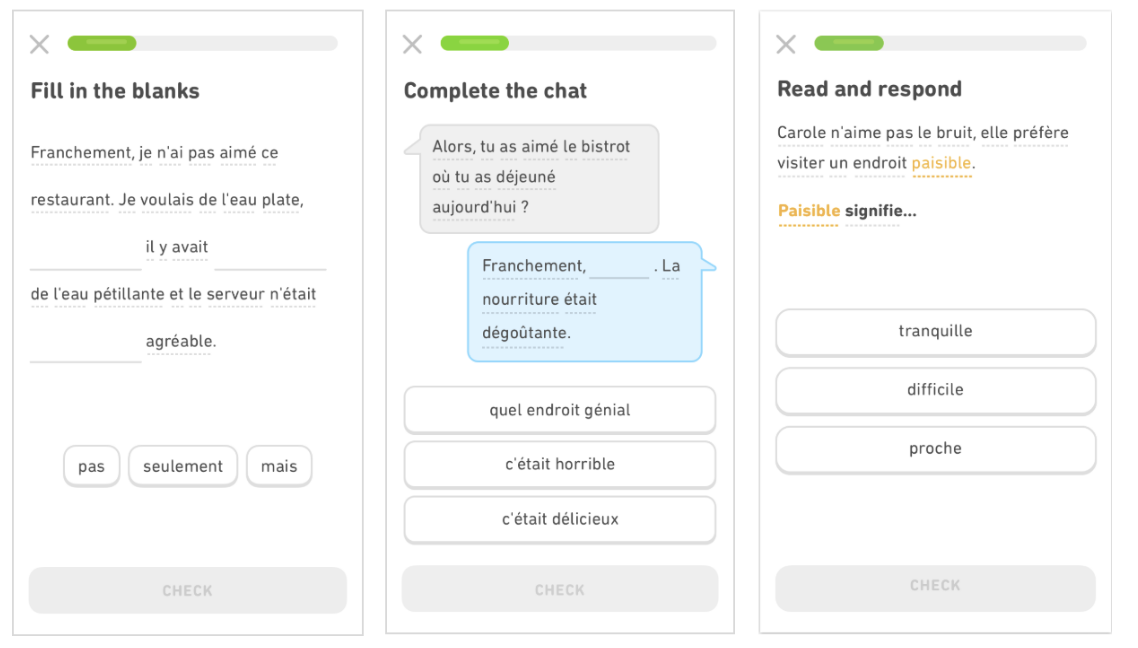The width and height of the screenshot is (1138, 648).
Task: Pick the 'proche' answer option
Action: (935, 449)
